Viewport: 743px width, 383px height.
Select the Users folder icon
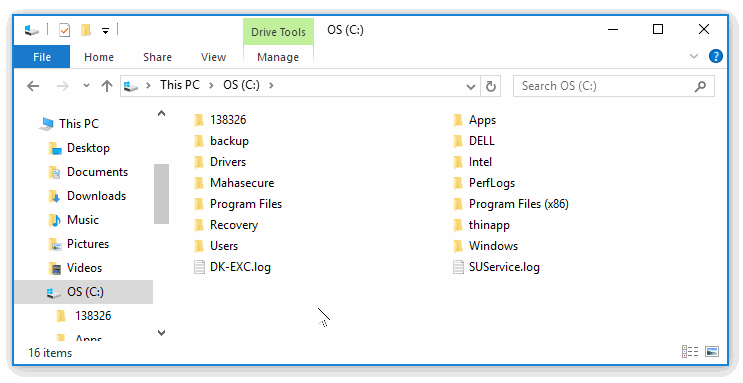pyautogui.click(x=199, y=246)
